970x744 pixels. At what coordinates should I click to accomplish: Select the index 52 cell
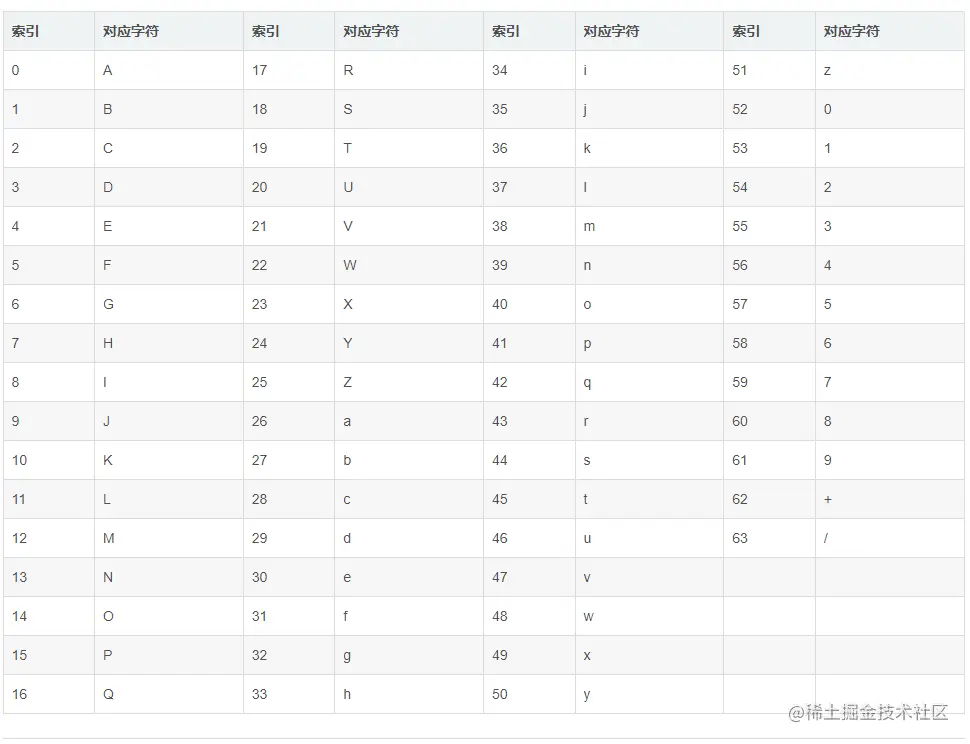click(x=770, y=109)
